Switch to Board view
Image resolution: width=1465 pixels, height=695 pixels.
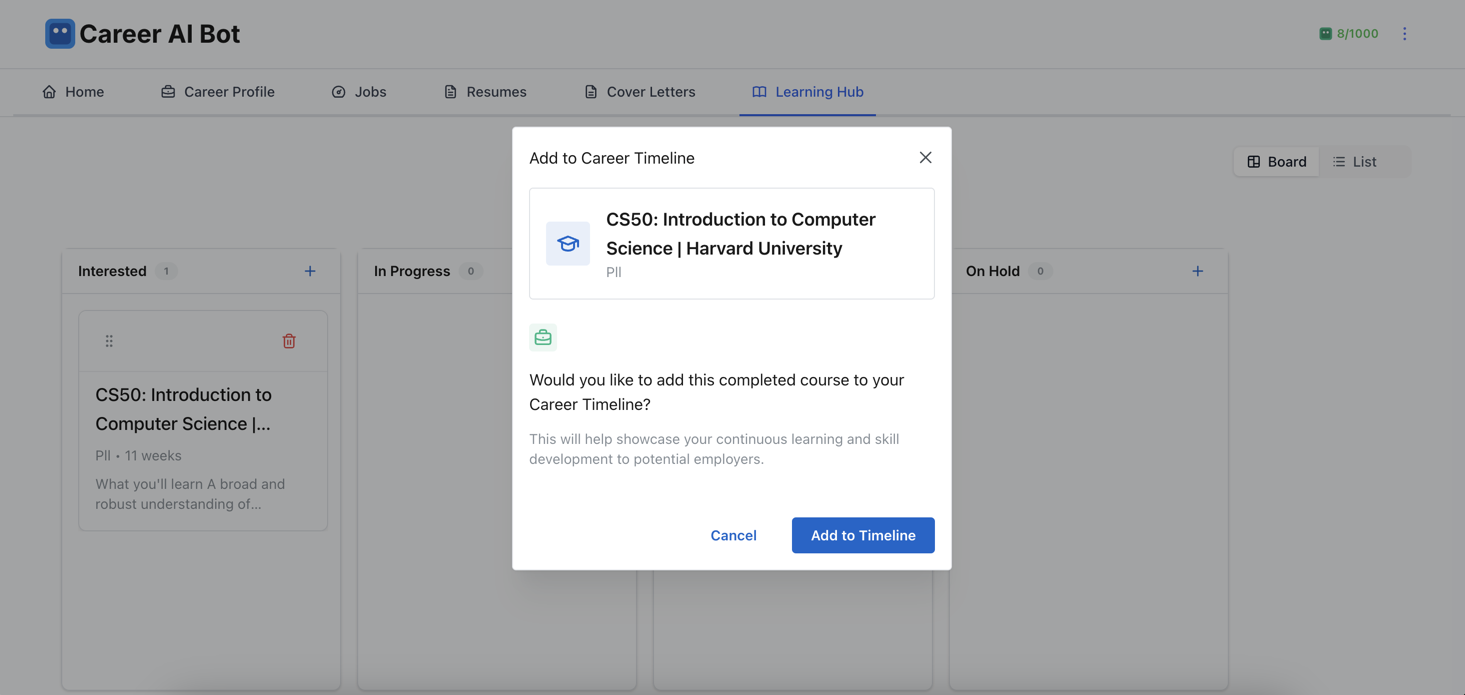pos(1277,162)
